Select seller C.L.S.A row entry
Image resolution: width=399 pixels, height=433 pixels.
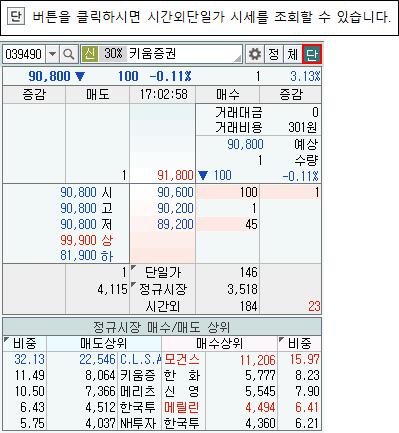(140, 359)
